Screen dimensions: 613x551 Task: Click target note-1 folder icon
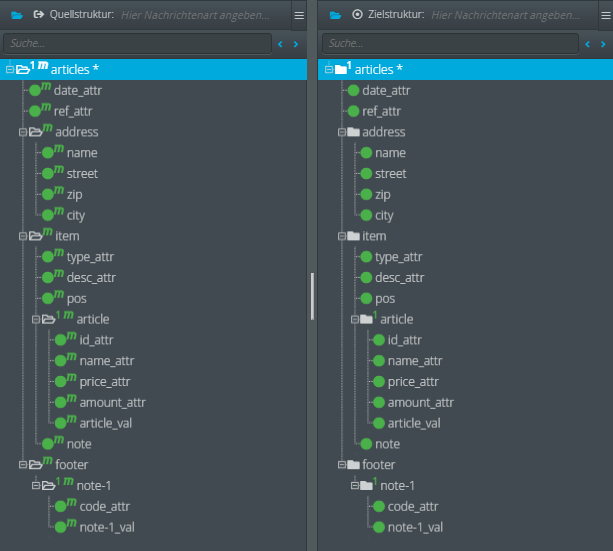pyautogui.click(x=366, y=485)
